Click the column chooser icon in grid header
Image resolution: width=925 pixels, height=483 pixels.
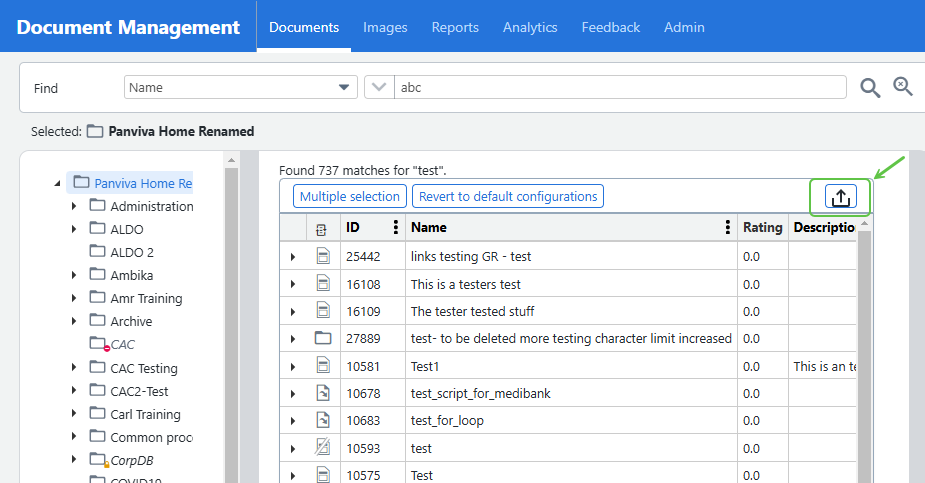(322, 228)
